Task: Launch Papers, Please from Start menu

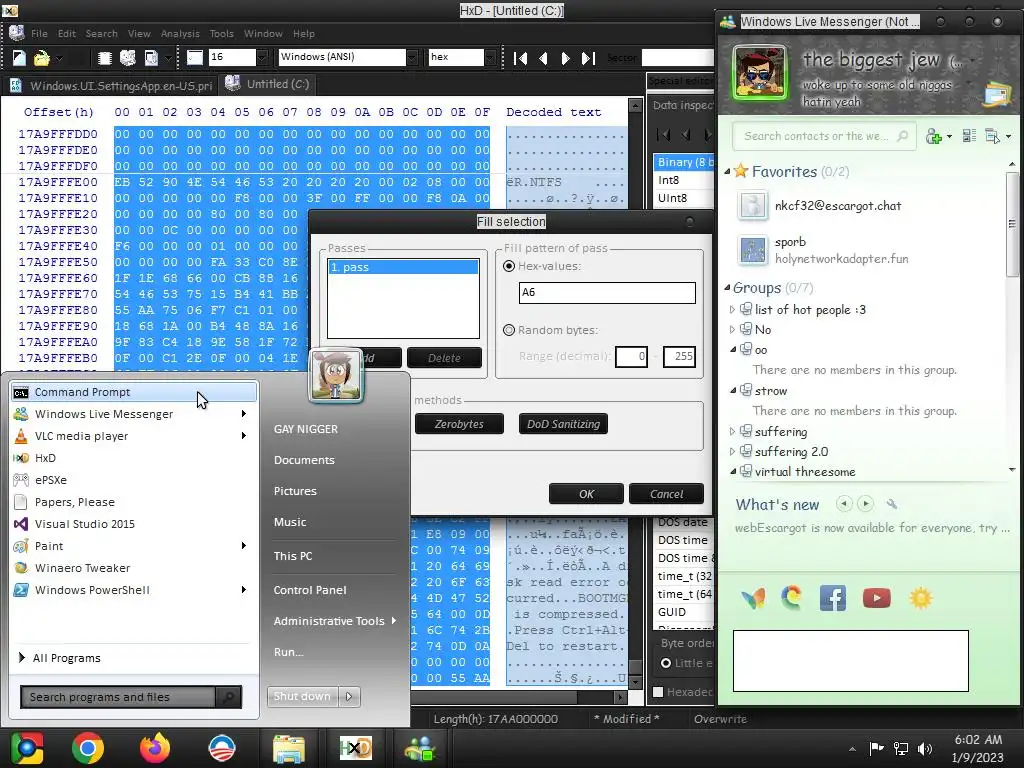Action: point(74,502)
